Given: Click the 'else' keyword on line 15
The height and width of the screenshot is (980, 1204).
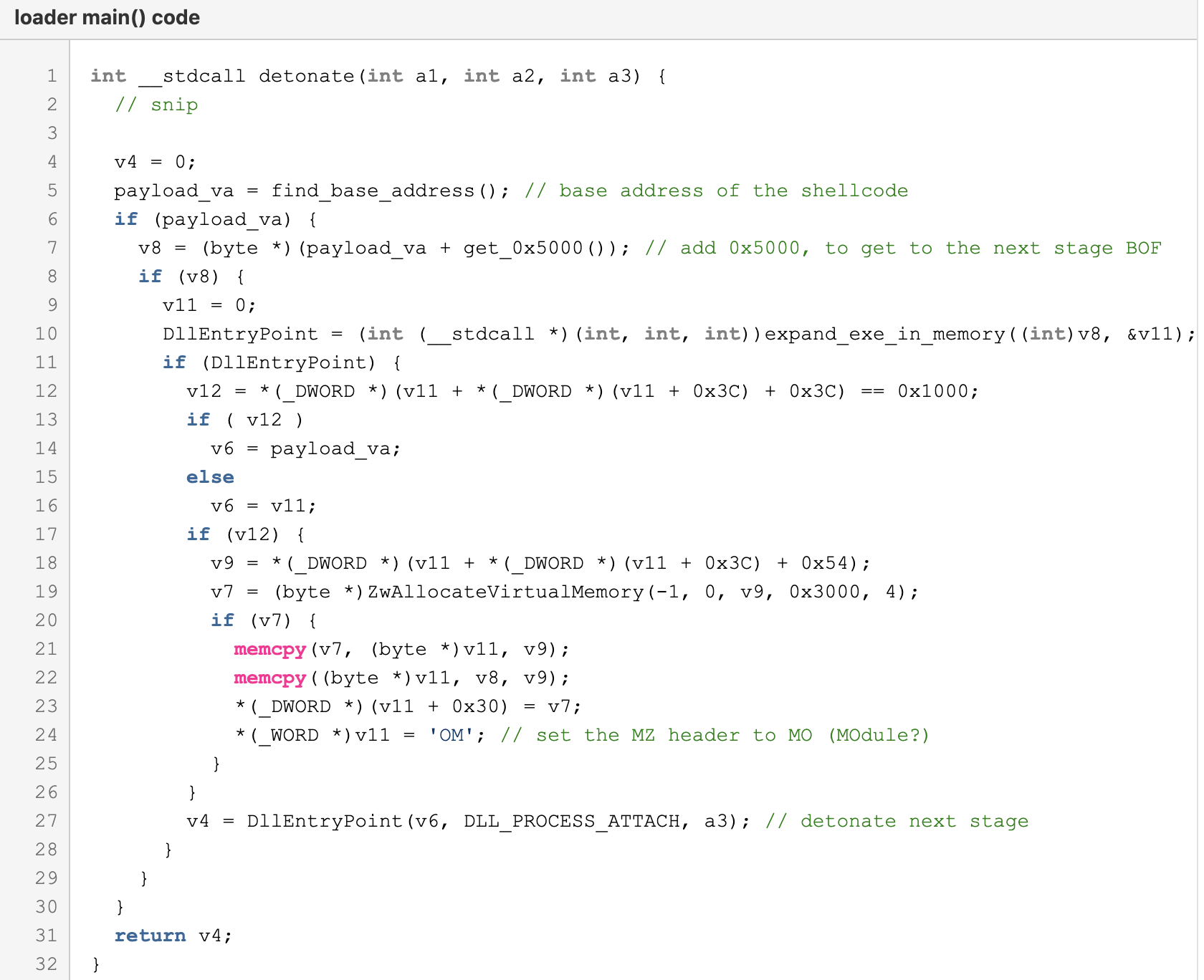Looking at the screenshot, I should (210, 477).
